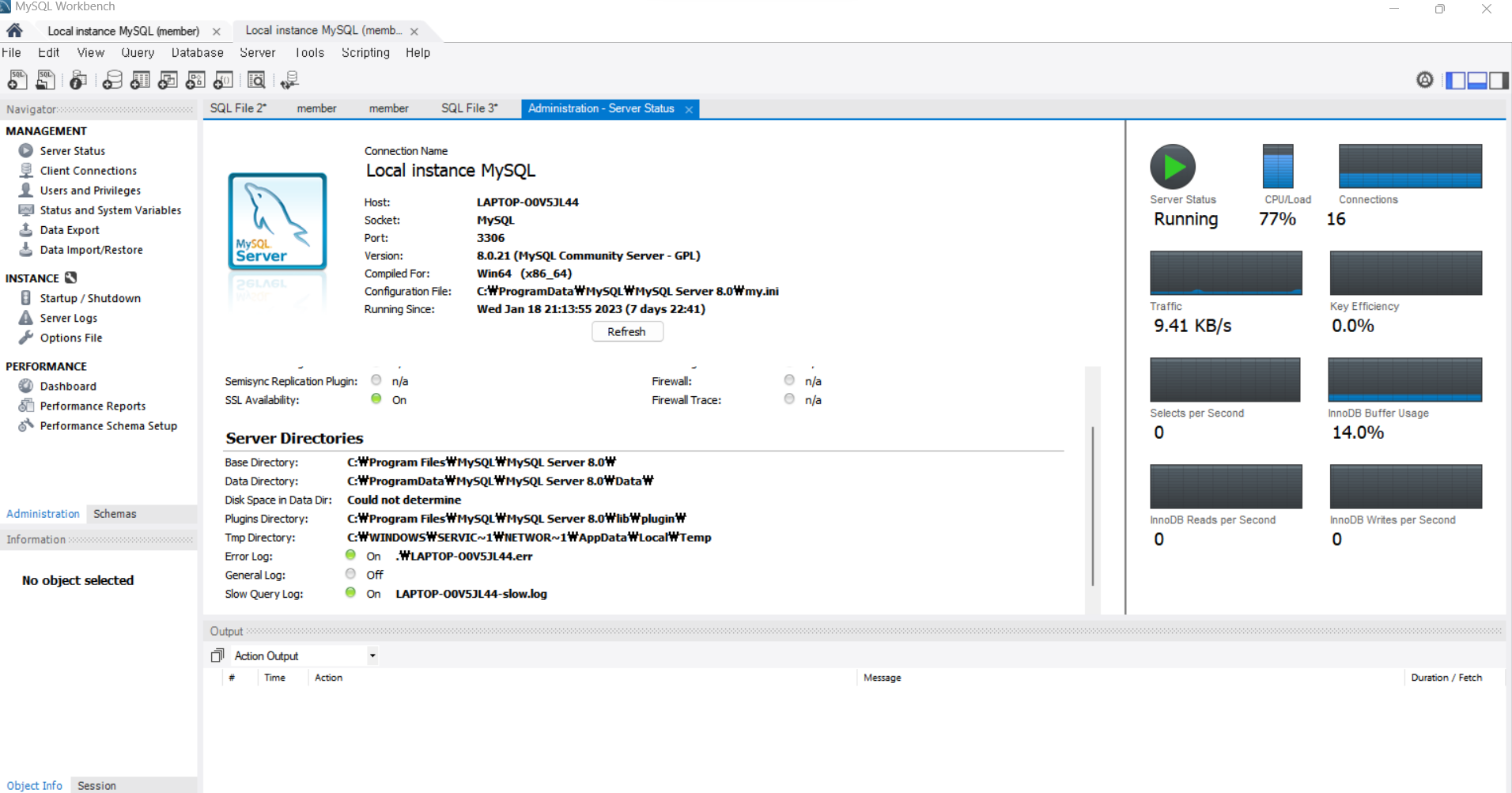Create a new SQL tab icon
Image resolution: width=1512 pixels, height=793 pixels.
pos(17,80)
